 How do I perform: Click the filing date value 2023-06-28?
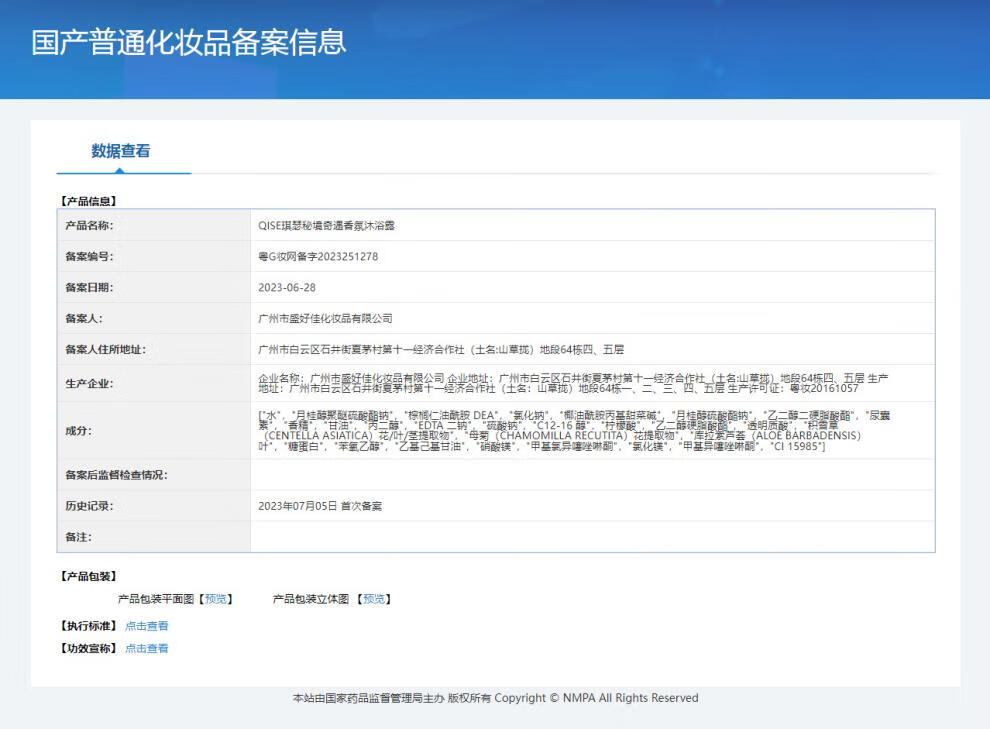point(287,288)
